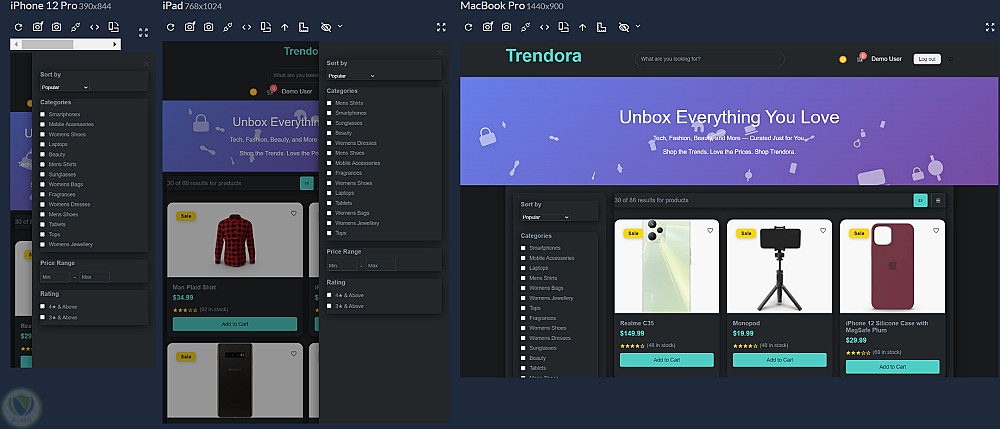Image resolution: width=1000 pixels, height=429 pixels.
Task: Expand chevron beside visibility icon in iPad toolbar
Action: pos(340,27)
